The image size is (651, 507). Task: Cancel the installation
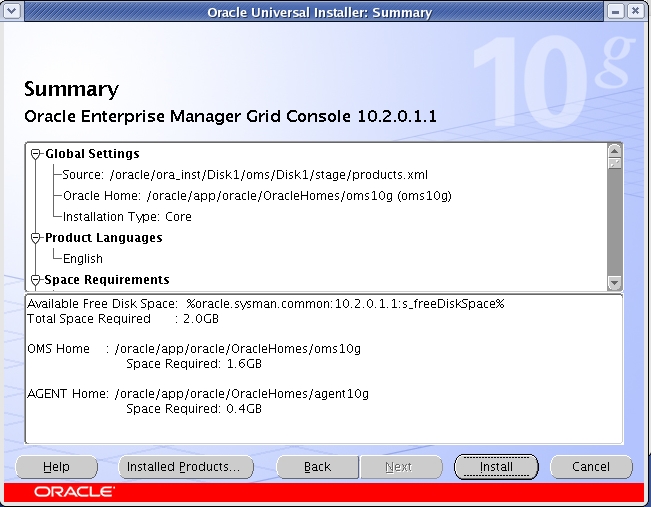tap(591, 467)
